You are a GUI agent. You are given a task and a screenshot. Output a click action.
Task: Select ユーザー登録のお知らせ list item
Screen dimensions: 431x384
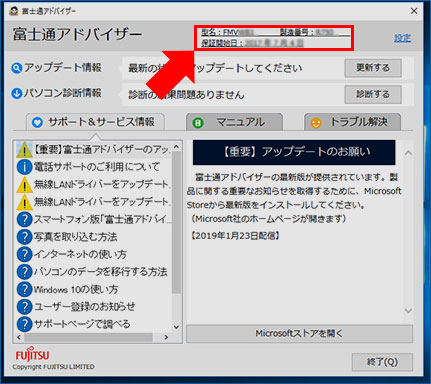[x=84, y=306]
